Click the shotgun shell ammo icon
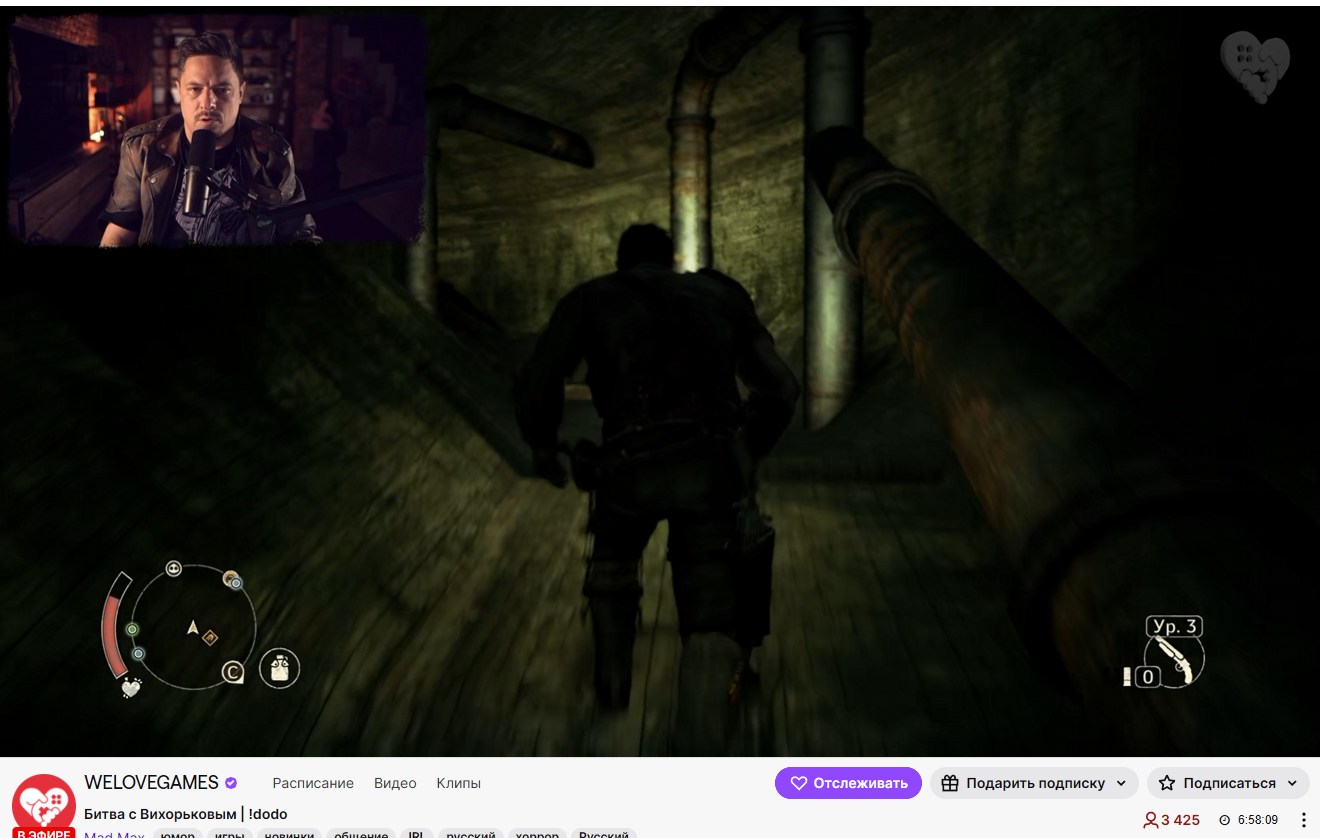The width and height of the screenshot is (1320, 838). tap(1127, 677)
